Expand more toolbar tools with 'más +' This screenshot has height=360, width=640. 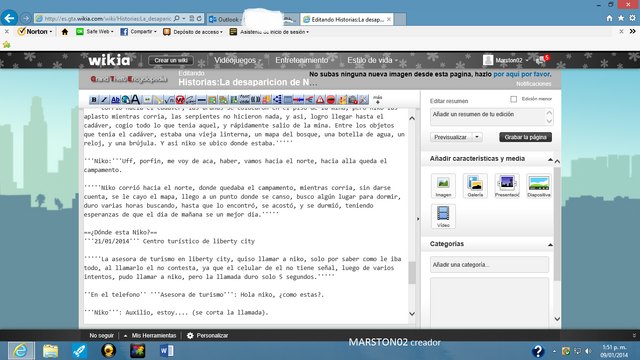378,99
